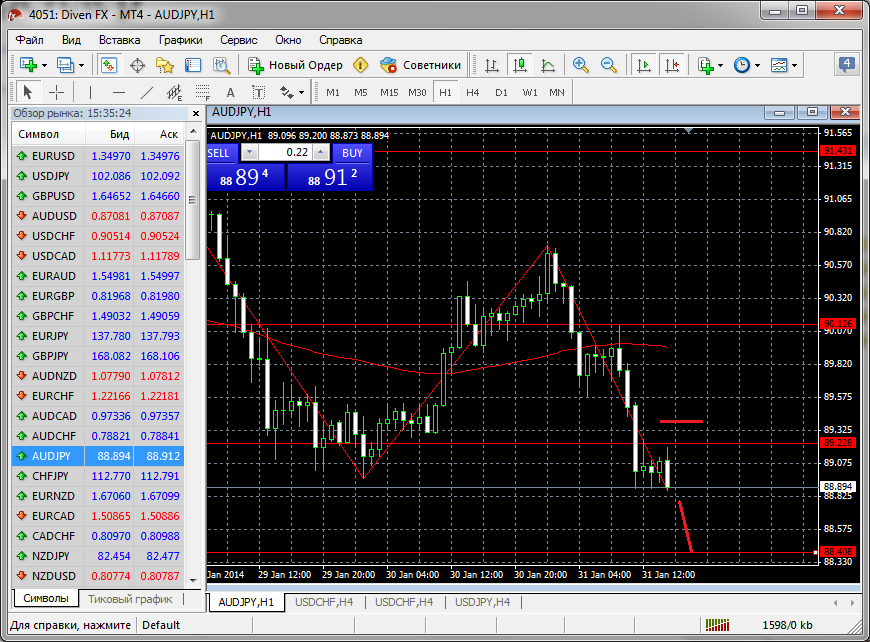The width and height of the screenshot is (870, 642).
Task: Click the Indicators list green plus icon
Action: [705, 65]
